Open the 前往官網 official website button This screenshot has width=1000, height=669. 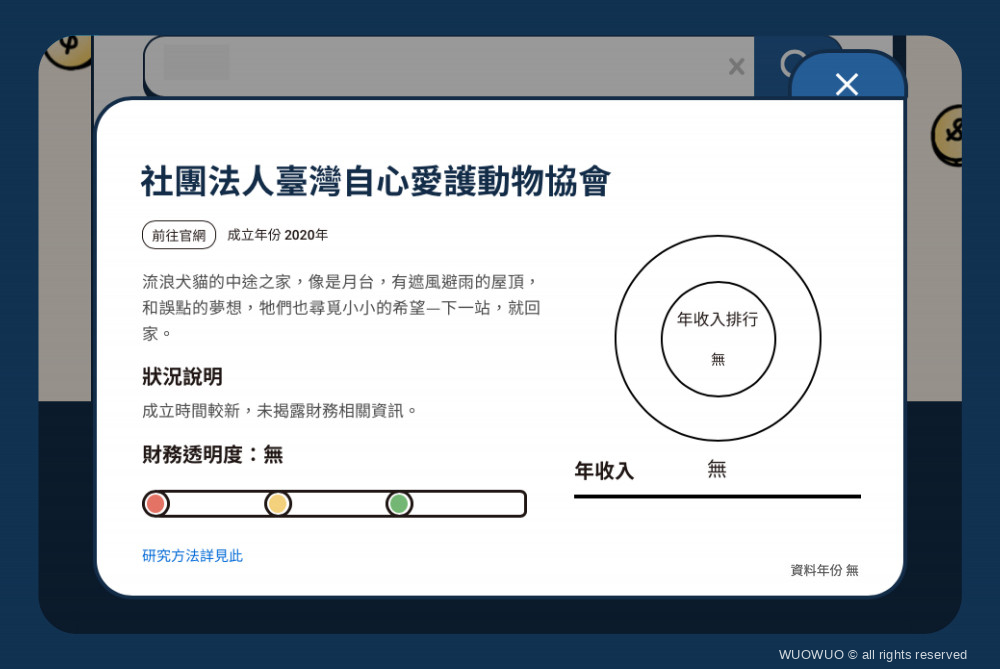coord(179,235)
